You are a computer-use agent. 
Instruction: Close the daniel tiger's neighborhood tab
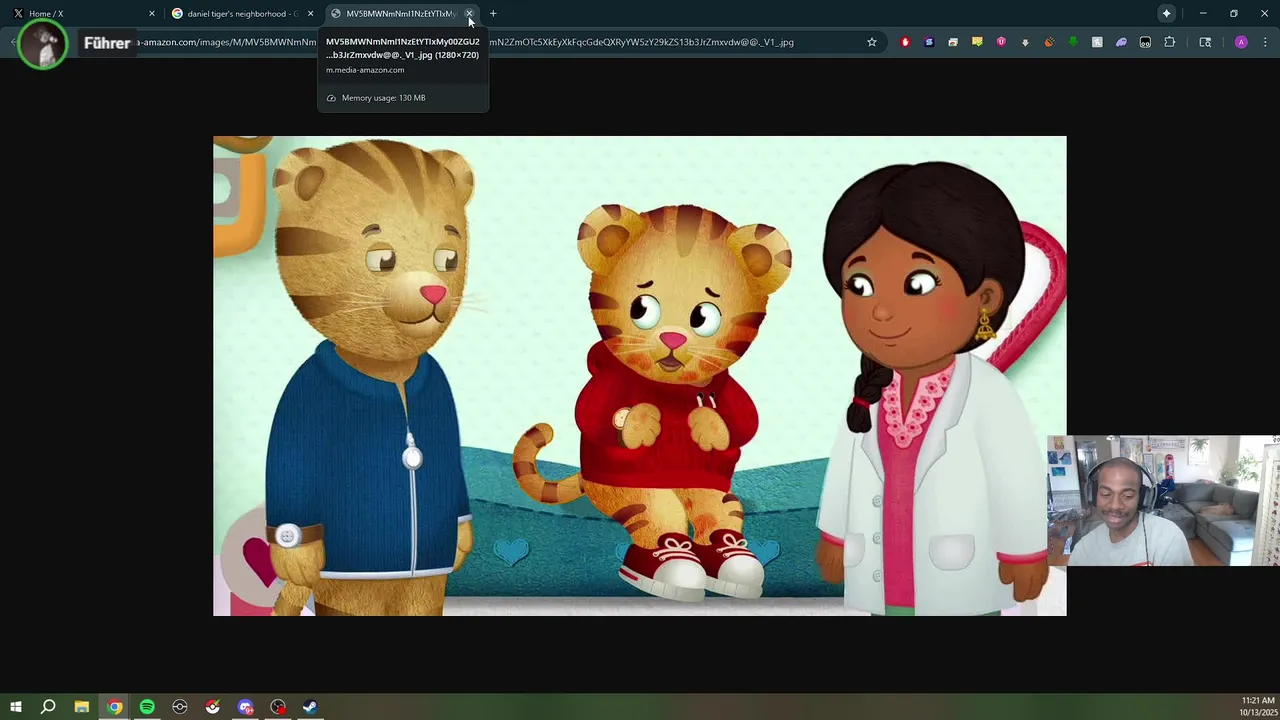tap(310, 14)
